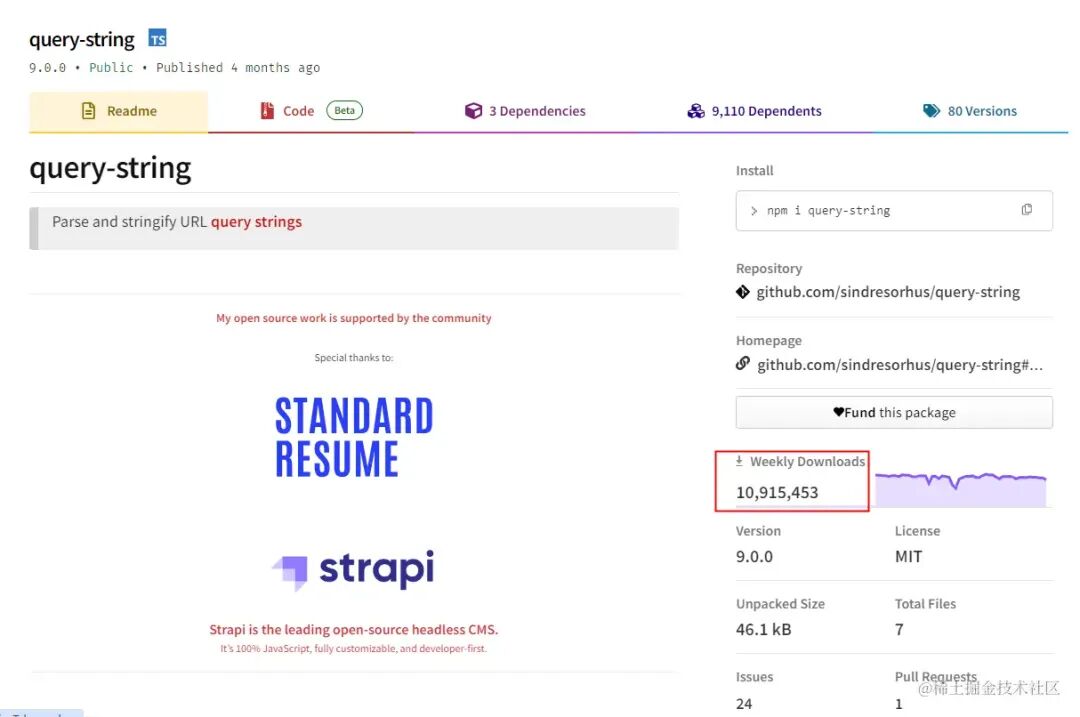The width and height of the screenshot is (1080, 717).
Task: Click the weekly downloads sparkline chart
Action: 961,489
